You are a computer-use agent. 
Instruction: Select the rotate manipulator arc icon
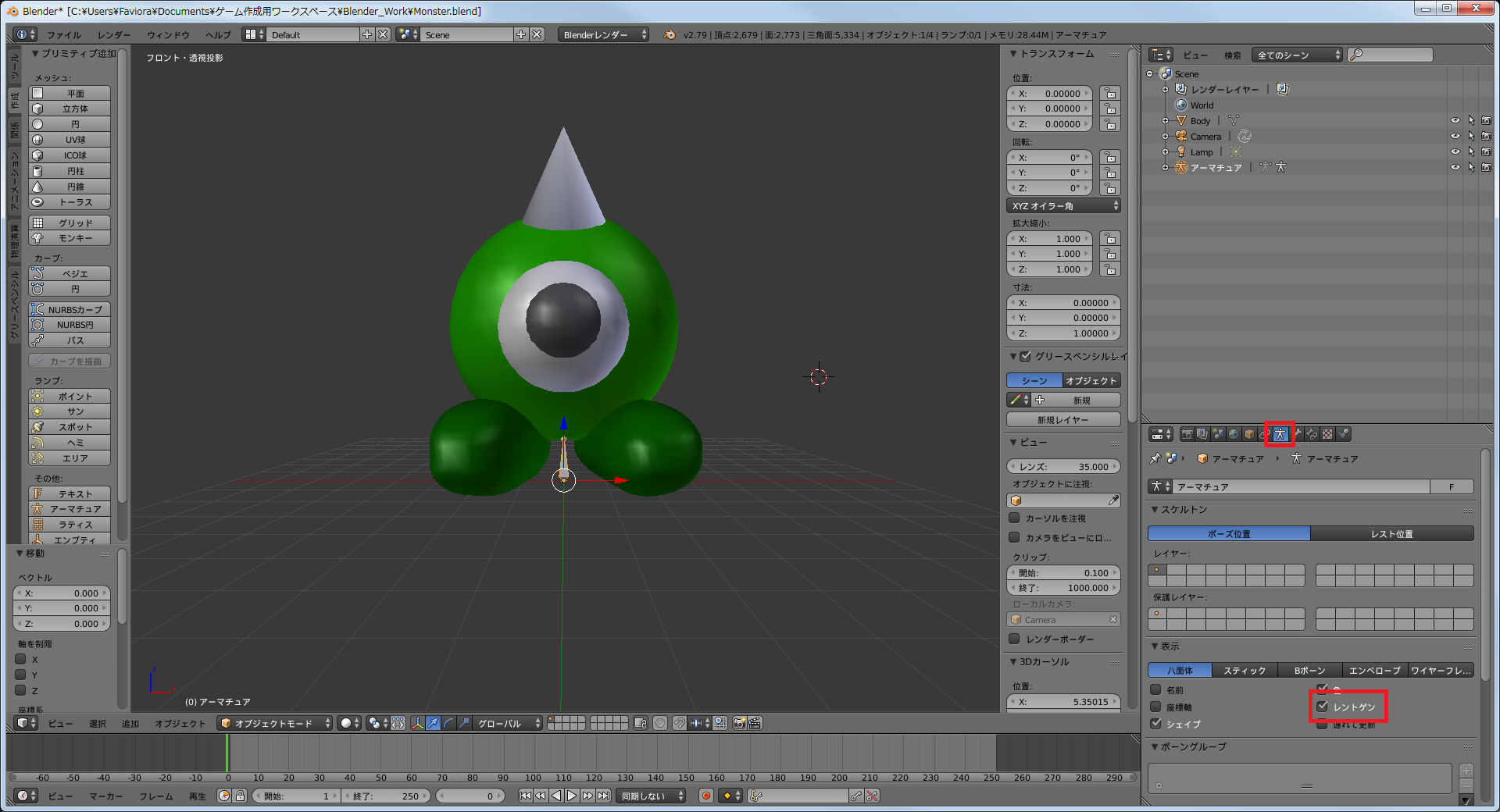pyautogui.click(x=448, y=723)
